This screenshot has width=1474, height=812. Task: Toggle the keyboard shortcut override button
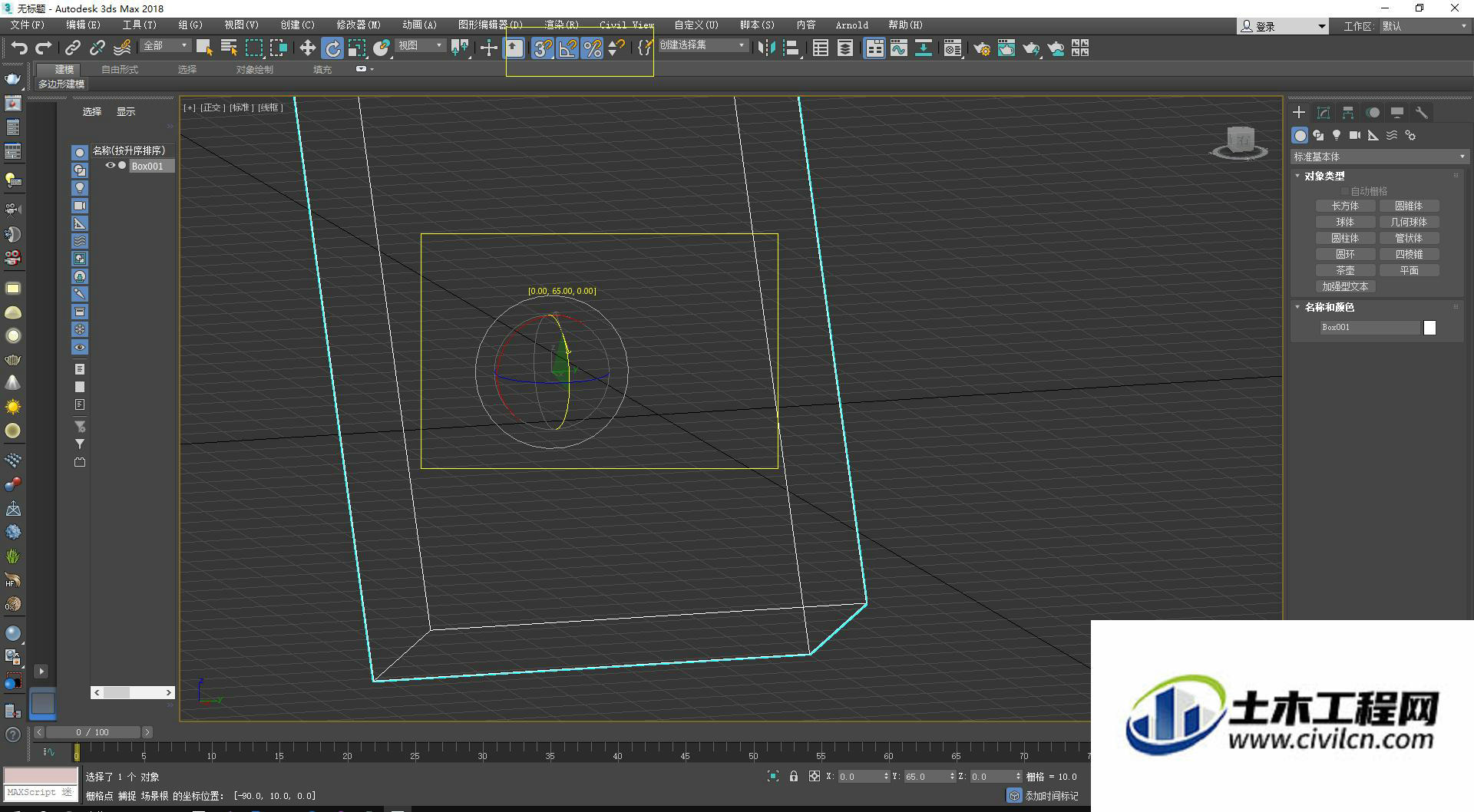pos(514,48)
